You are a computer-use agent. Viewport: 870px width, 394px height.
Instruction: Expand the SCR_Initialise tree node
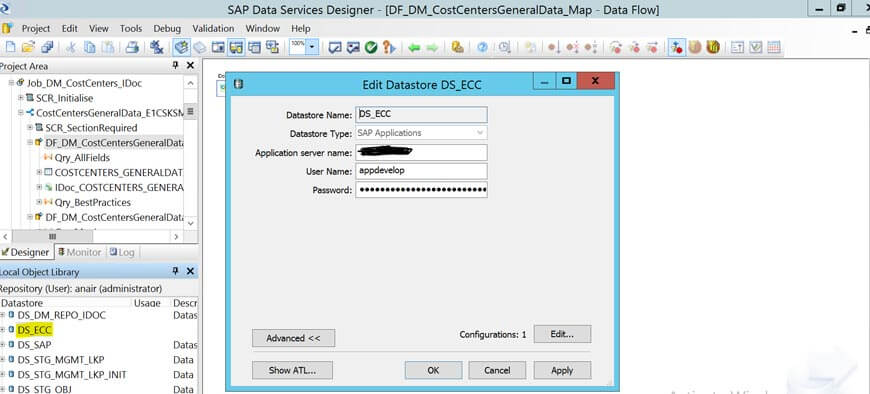point(21,98)
